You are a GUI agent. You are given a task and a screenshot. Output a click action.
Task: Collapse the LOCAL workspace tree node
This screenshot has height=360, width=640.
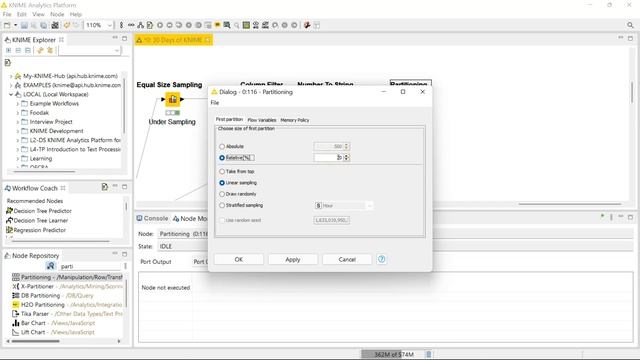(11, 94)
